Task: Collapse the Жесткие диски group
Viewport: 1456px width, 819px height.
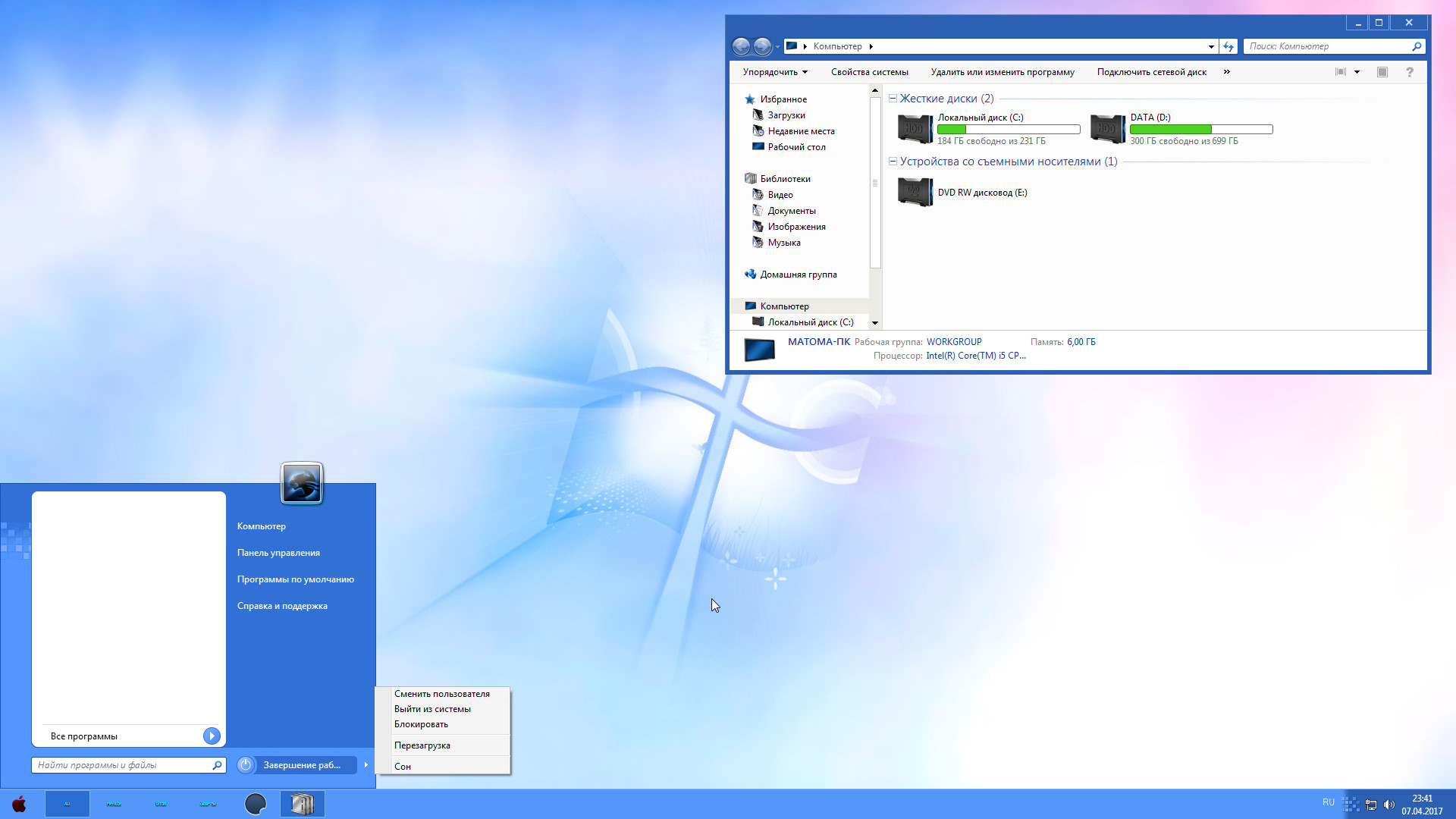Action: [x=893, y=99]
